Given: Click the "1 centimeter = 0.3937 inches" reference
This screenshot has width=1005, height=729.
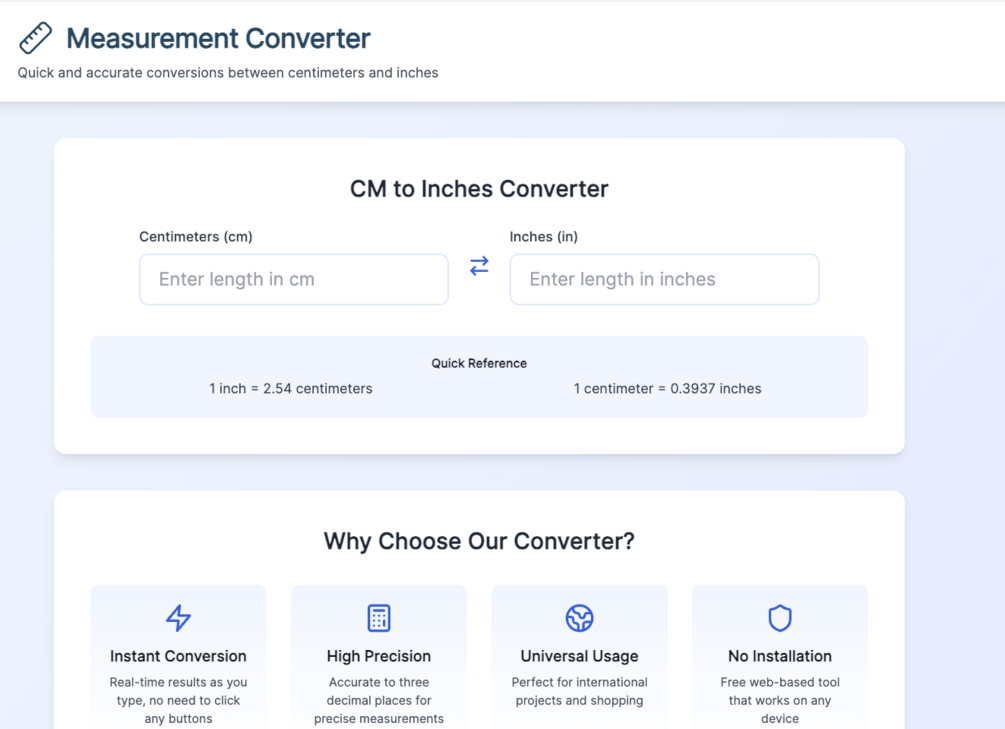Looking at the screenshot, I should pyautogui.click(x=667, y=388).
